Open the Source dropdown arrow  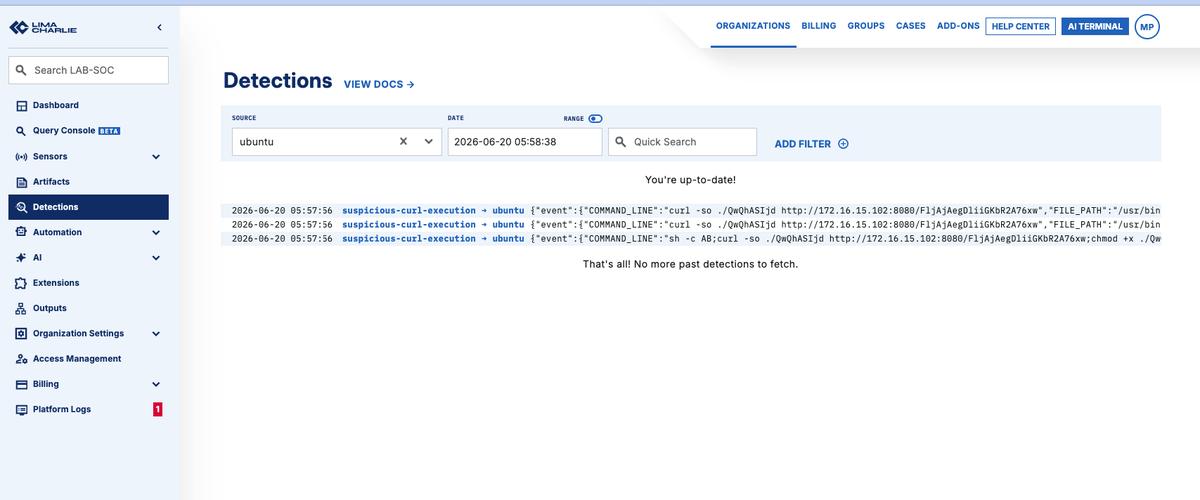point(428,142)
